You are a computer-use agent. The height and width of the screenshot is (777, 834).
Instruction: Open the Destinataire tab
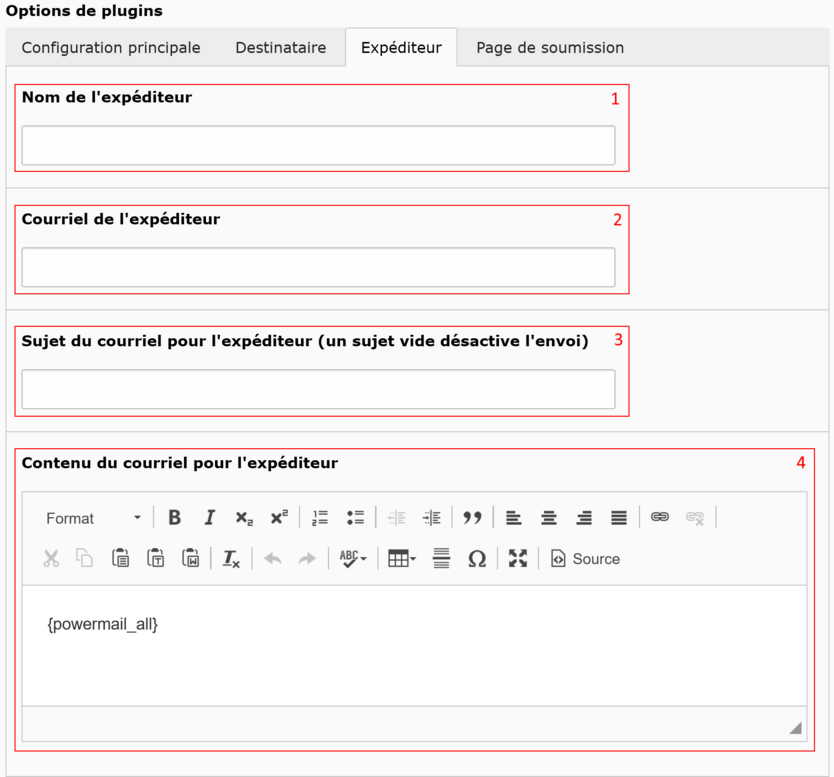[280, 48]
